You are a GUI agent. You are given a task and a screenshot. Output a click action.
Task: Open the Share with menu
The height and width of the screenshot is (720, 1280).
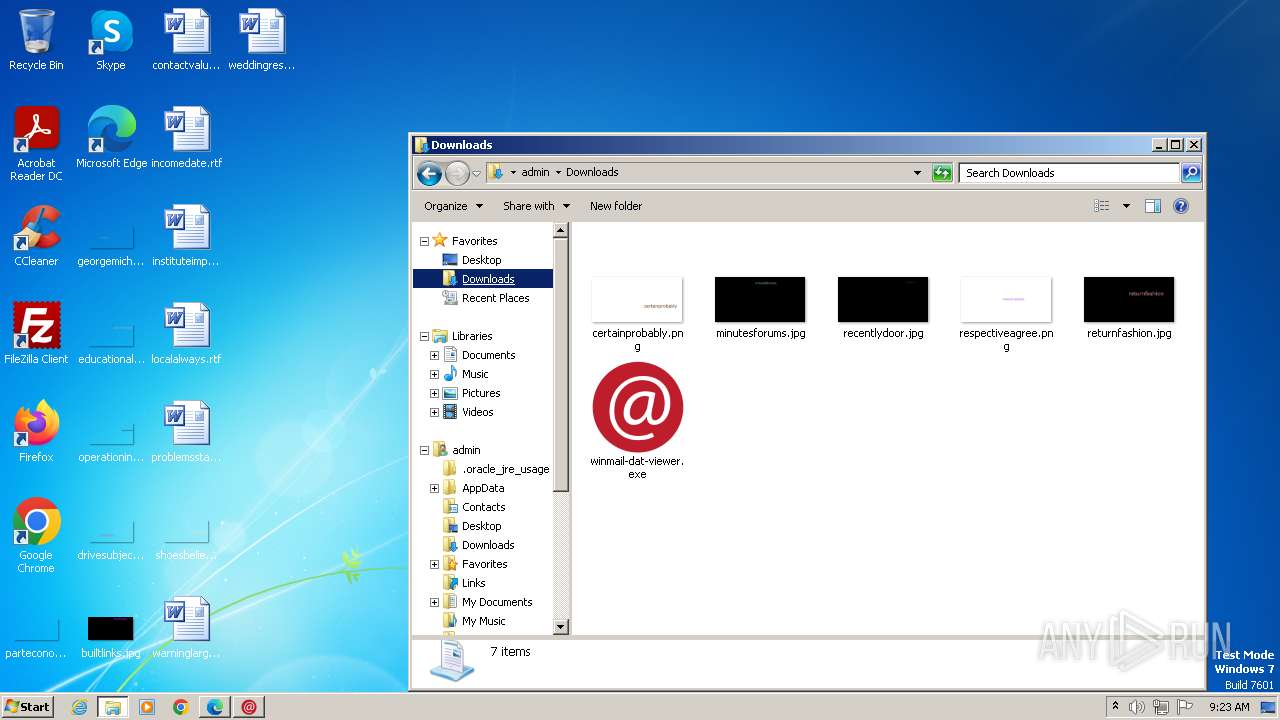pos(536,206)
